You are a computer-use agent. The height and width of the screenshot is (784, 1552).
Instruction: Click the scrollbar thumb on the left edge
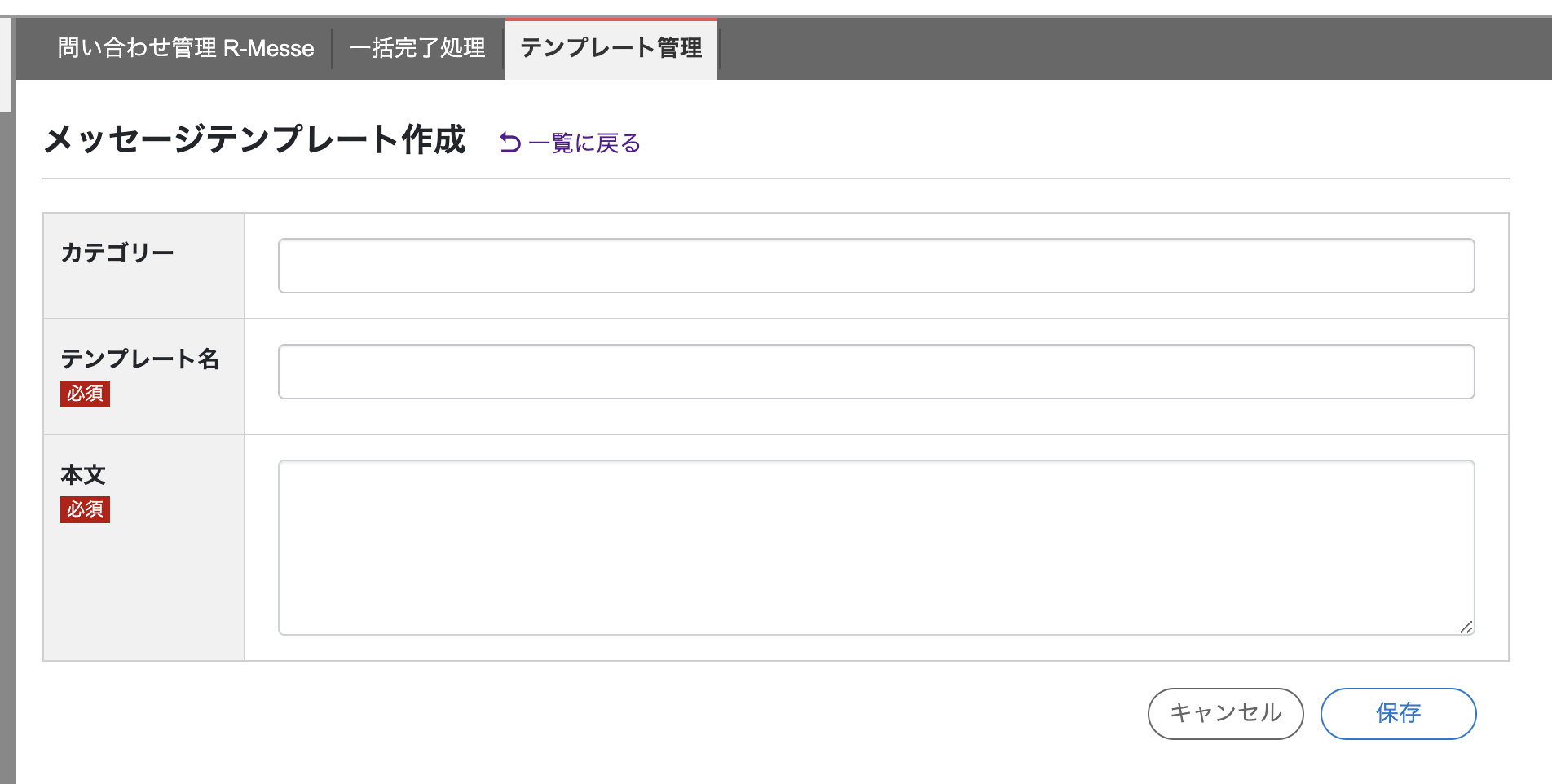7,65
